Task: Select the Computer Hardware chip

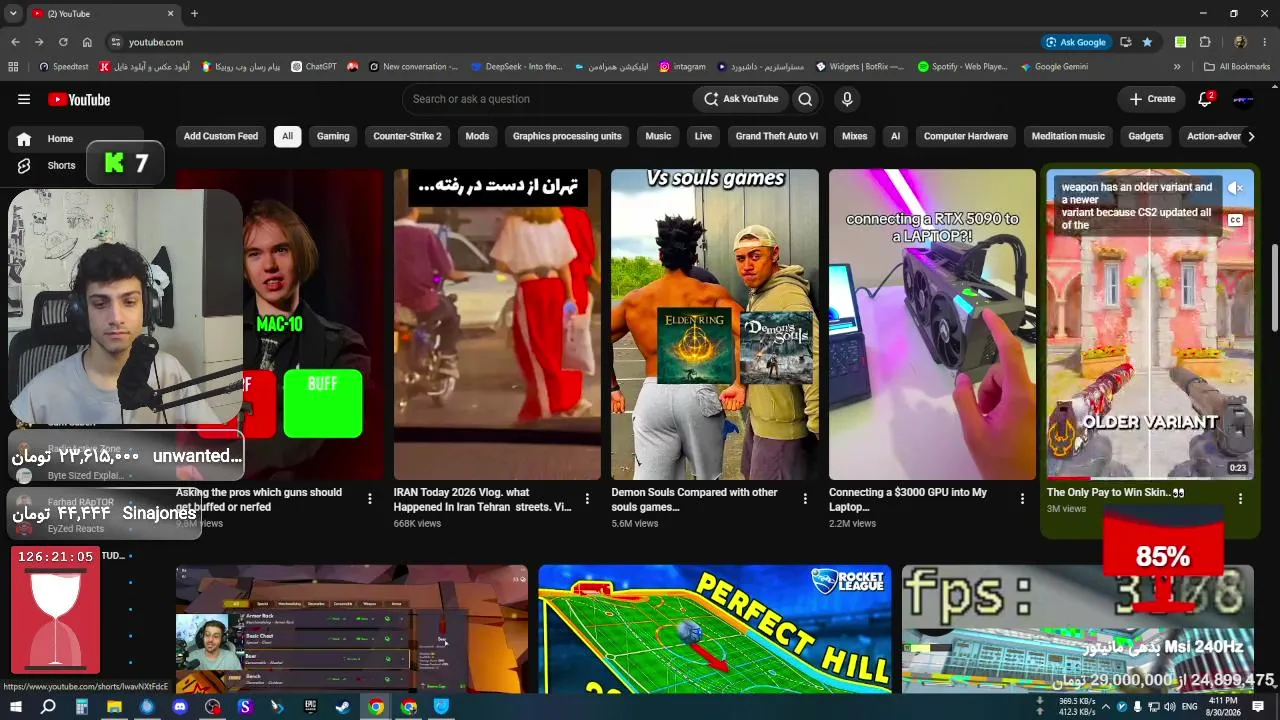Action: pyautogui.click(x=966, y=136)
